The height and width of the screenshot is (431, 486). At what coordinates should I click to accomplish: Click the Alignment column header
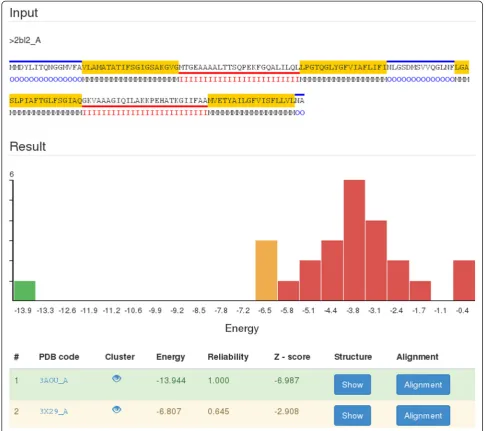coord(417,357)
